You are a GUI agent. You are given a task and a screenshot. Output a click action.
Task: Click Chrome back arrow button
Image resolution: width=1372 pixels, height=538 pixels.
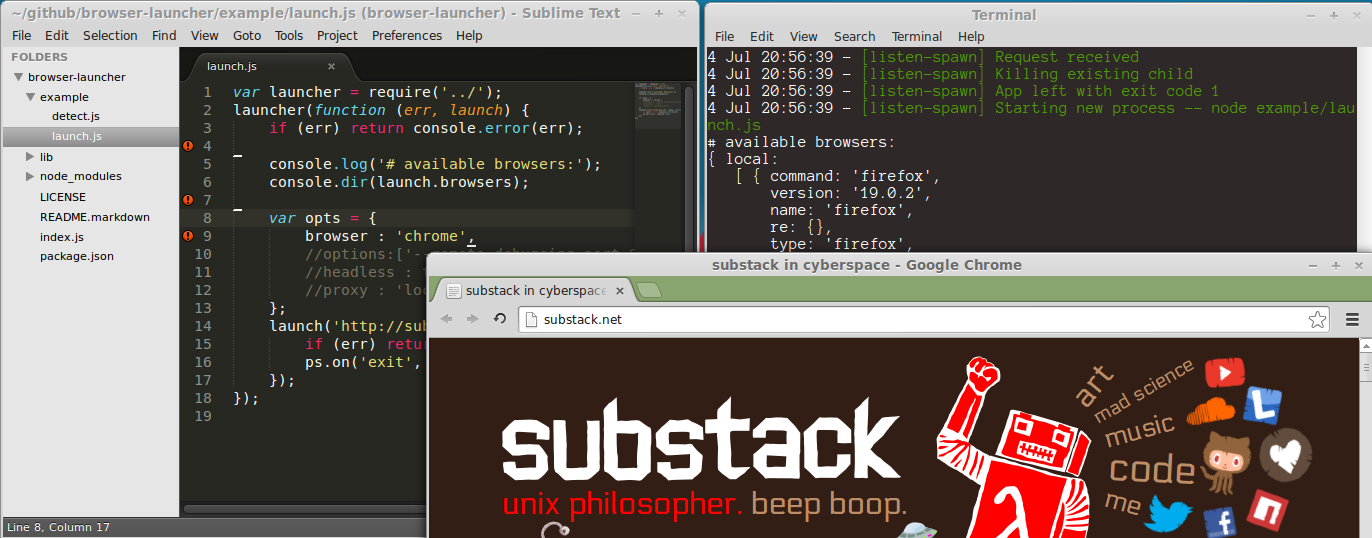[446, 319]
